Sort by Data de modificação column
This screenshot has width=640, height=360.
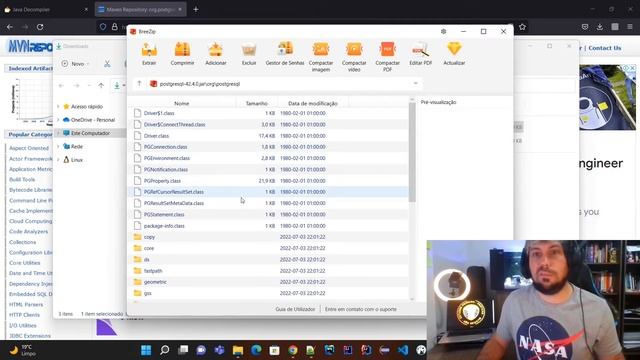(313, 104)
